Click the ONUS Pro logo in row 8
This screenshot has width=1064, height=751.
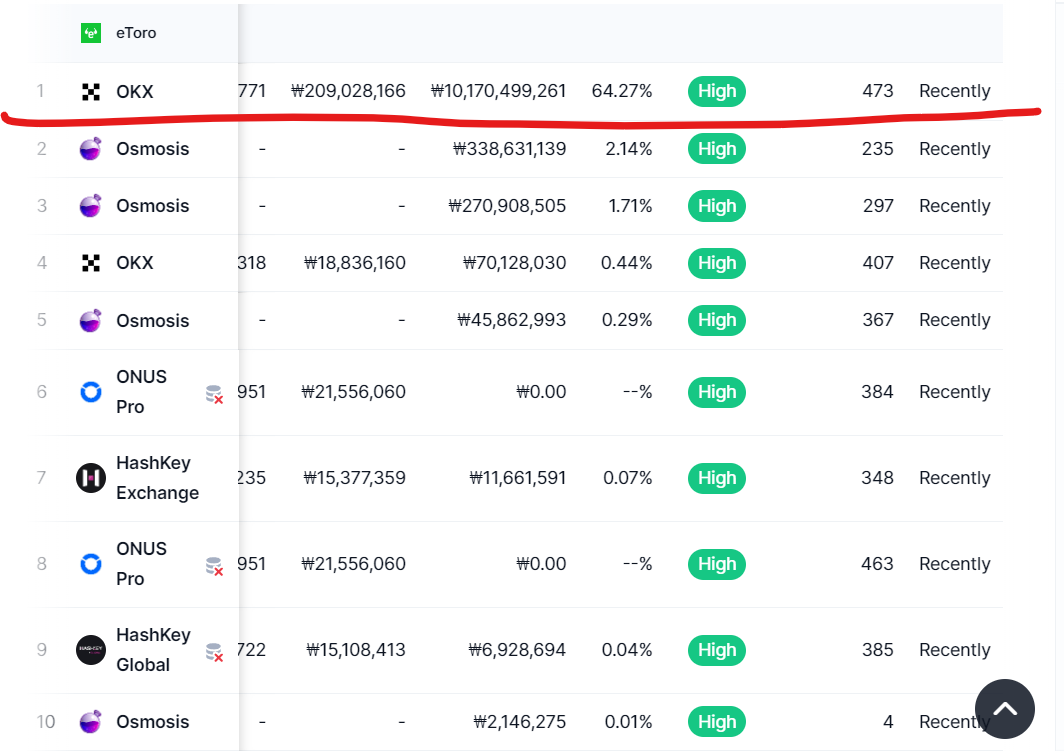point(91,564)
